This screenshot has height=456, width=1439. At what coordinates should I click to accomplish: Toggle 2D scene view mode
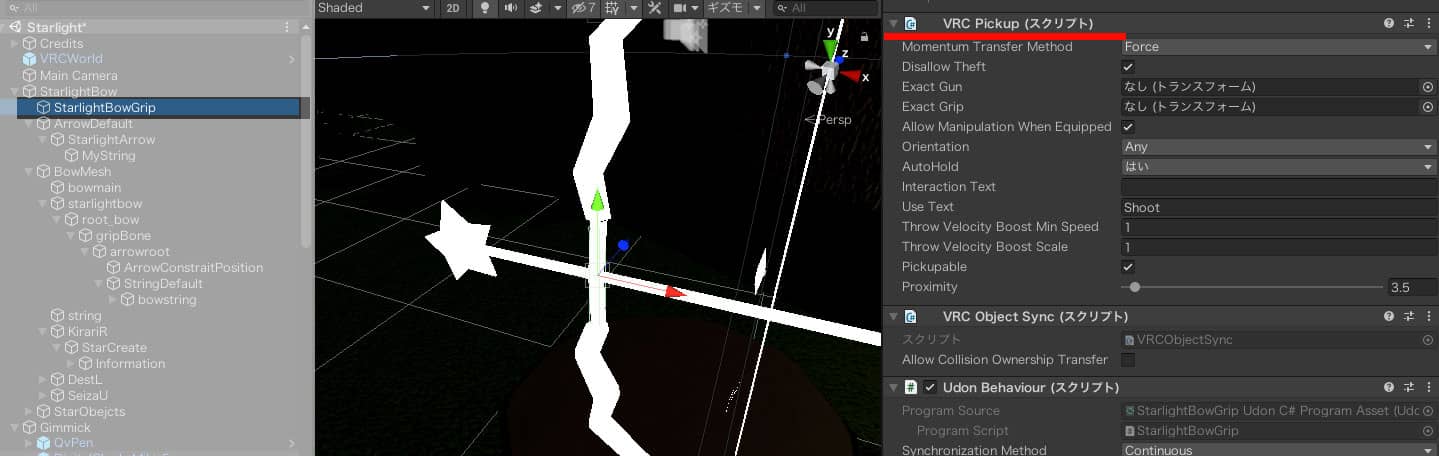point(453,8)
